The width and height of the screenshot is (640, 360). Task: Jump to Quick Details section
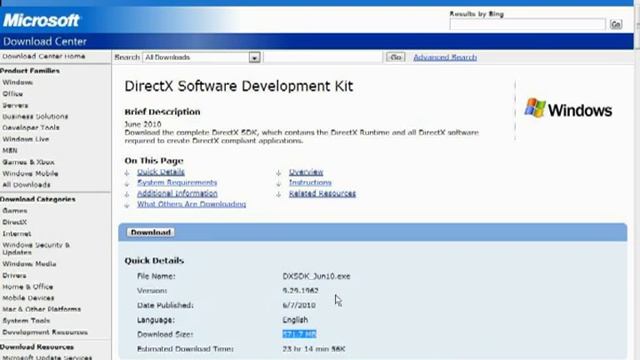pyautogui.click(x=161, y=172)
